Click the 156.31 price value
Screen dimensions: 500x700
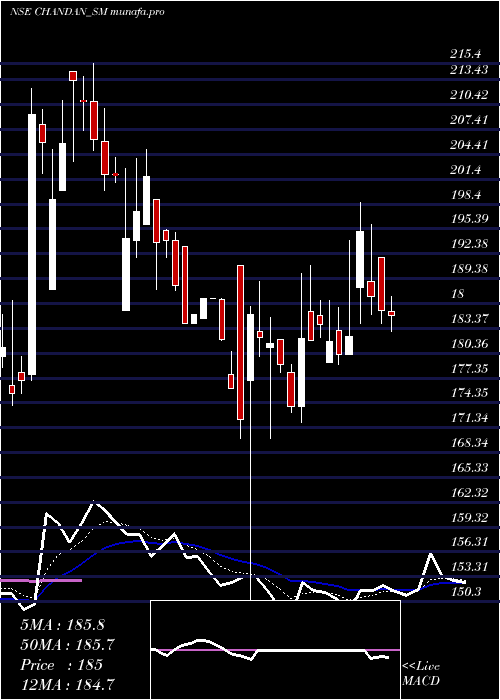tap(469, 542)
